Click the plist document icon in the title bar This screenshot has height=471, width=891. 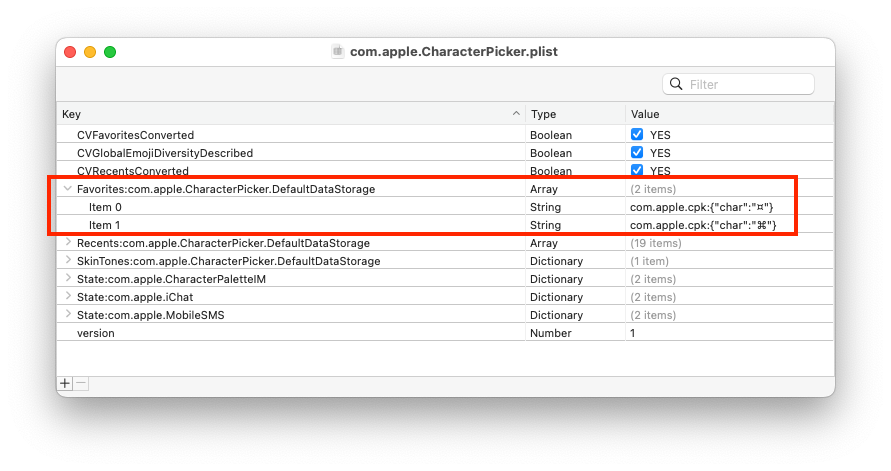tap(338, 51)
